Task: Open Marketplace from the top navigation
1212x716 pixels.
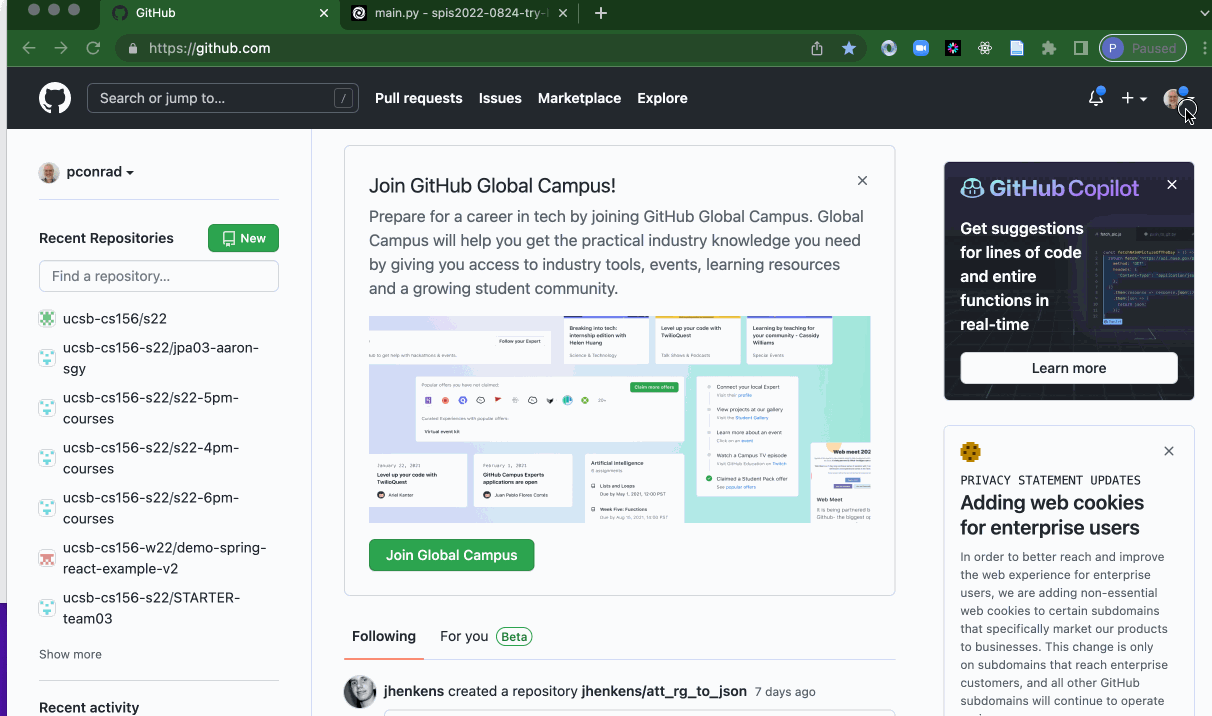Action: (x=579, y=98)
